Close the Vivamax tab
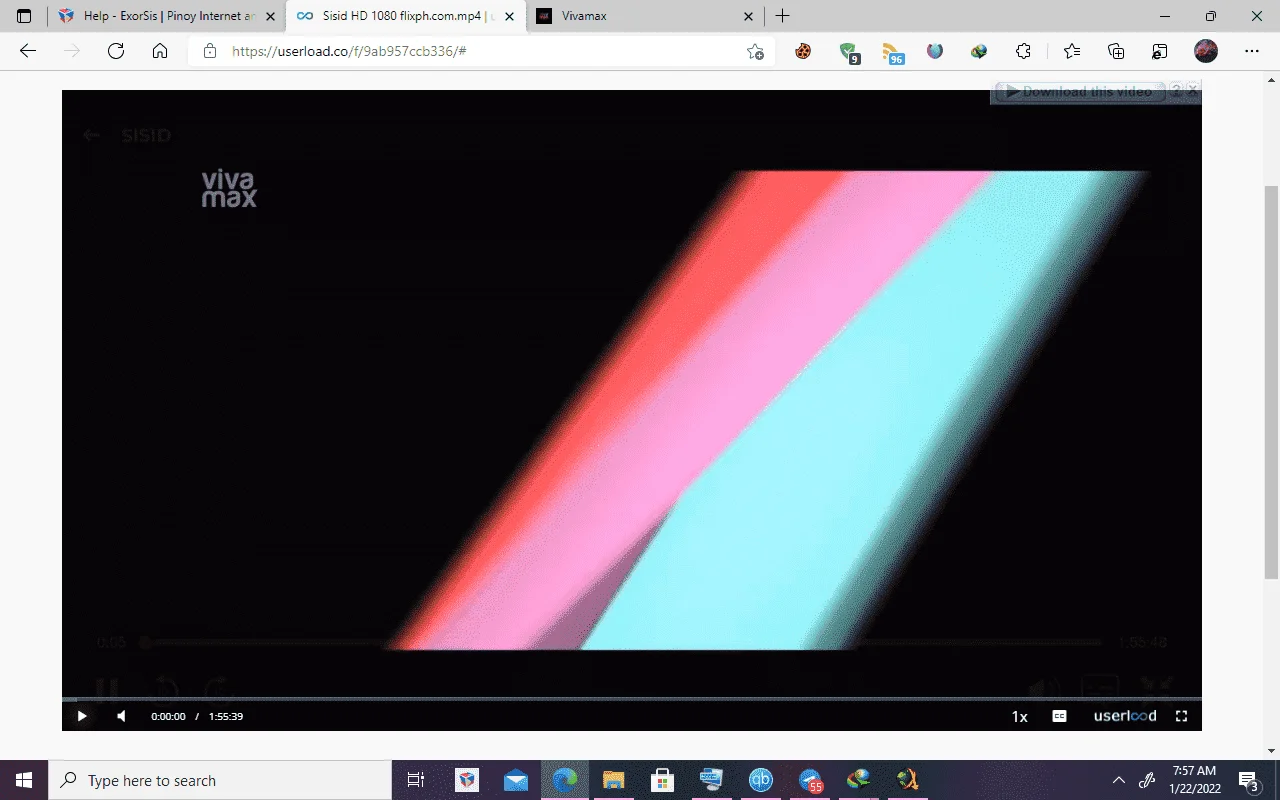Viewport: 1280px width, 800px height. point(749,16)
